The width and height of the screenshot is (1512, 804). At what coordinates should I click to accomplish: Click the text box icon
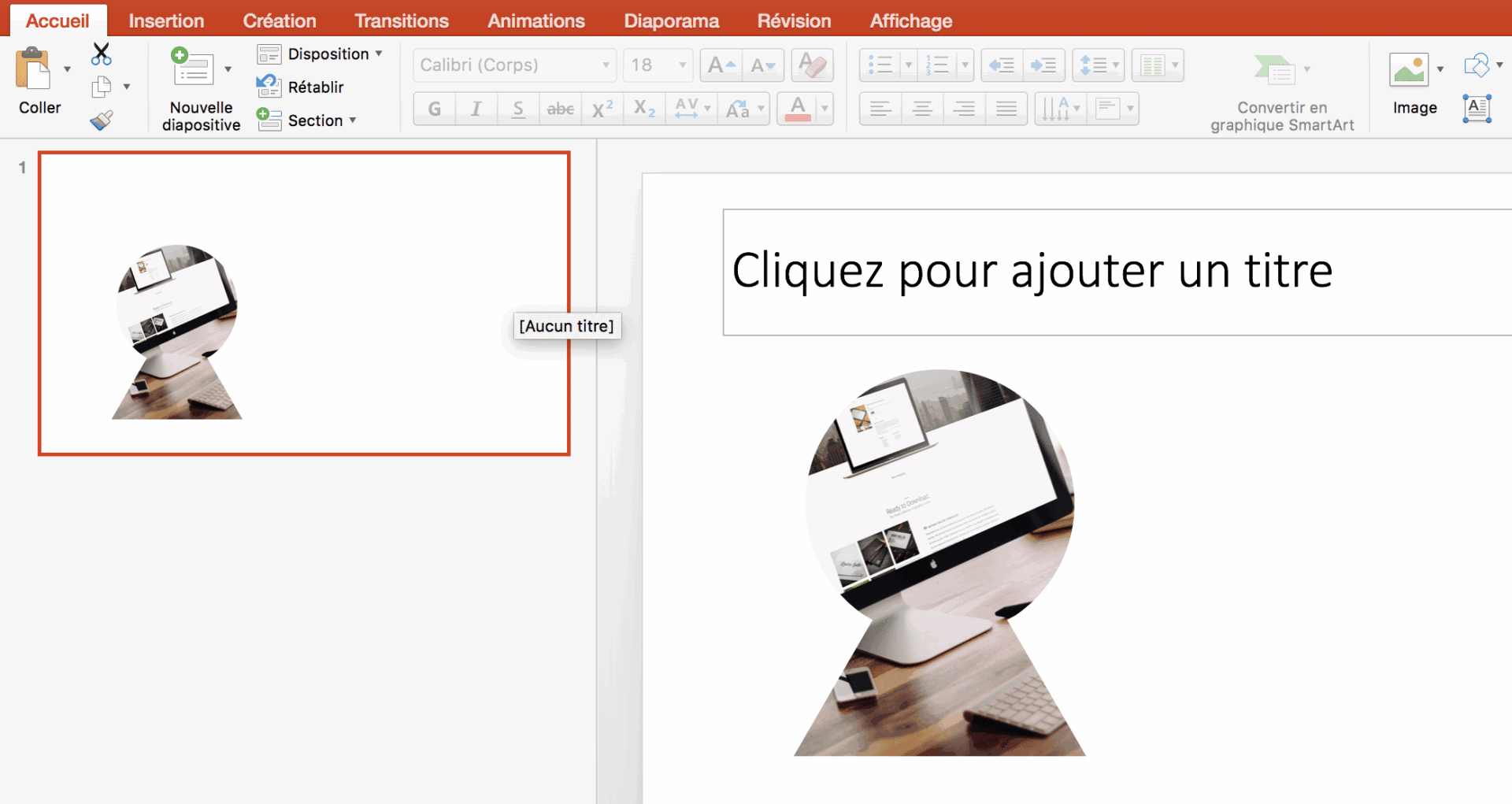coord(1477,109)
